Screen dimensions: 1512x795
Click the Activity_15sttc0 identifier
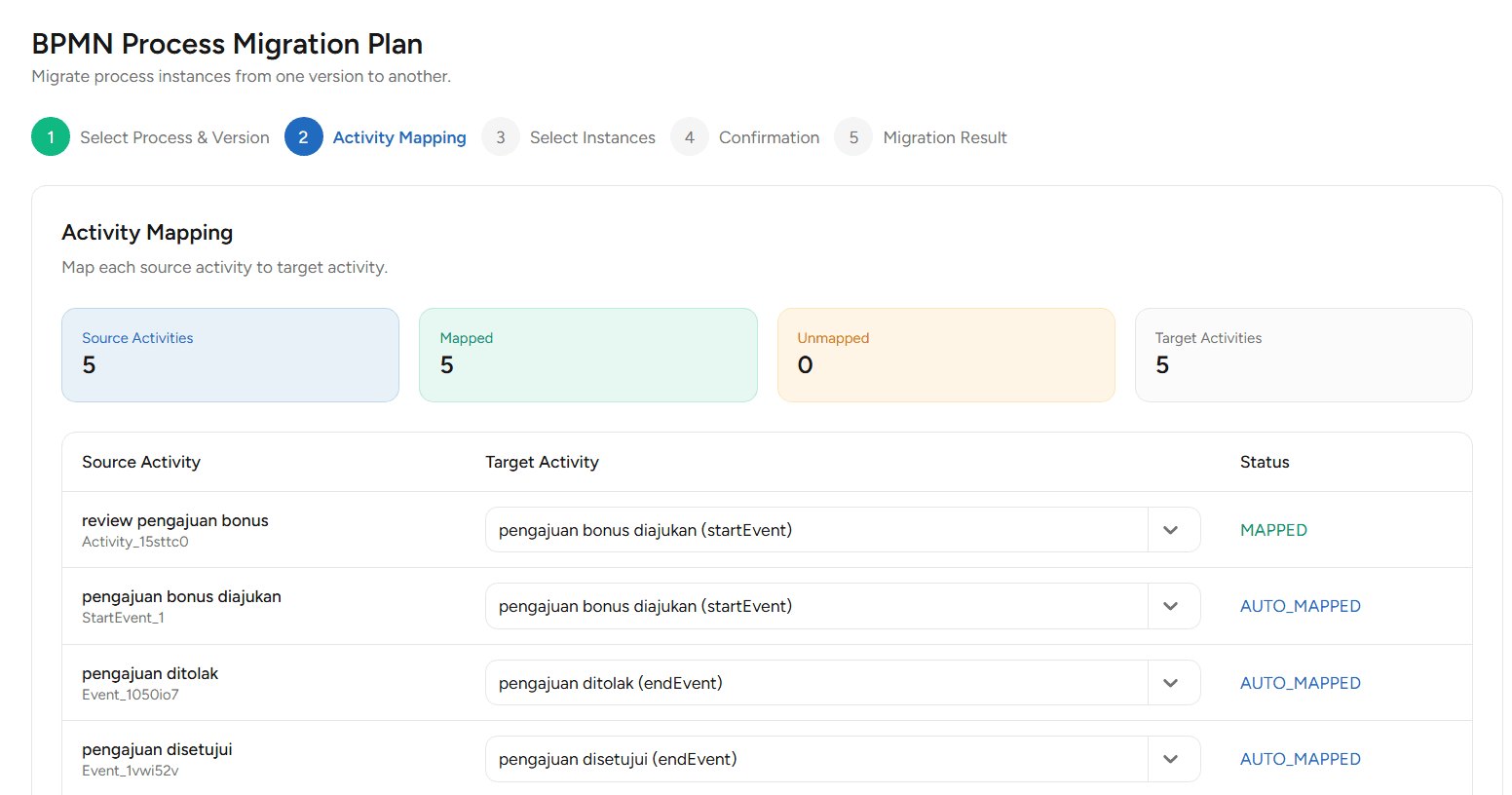tap(135, 542)
